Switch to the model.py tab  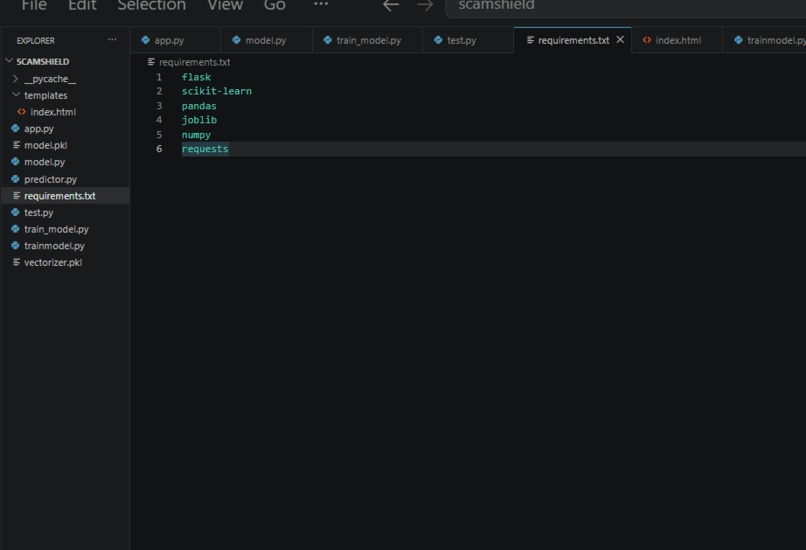pos(266,40)
